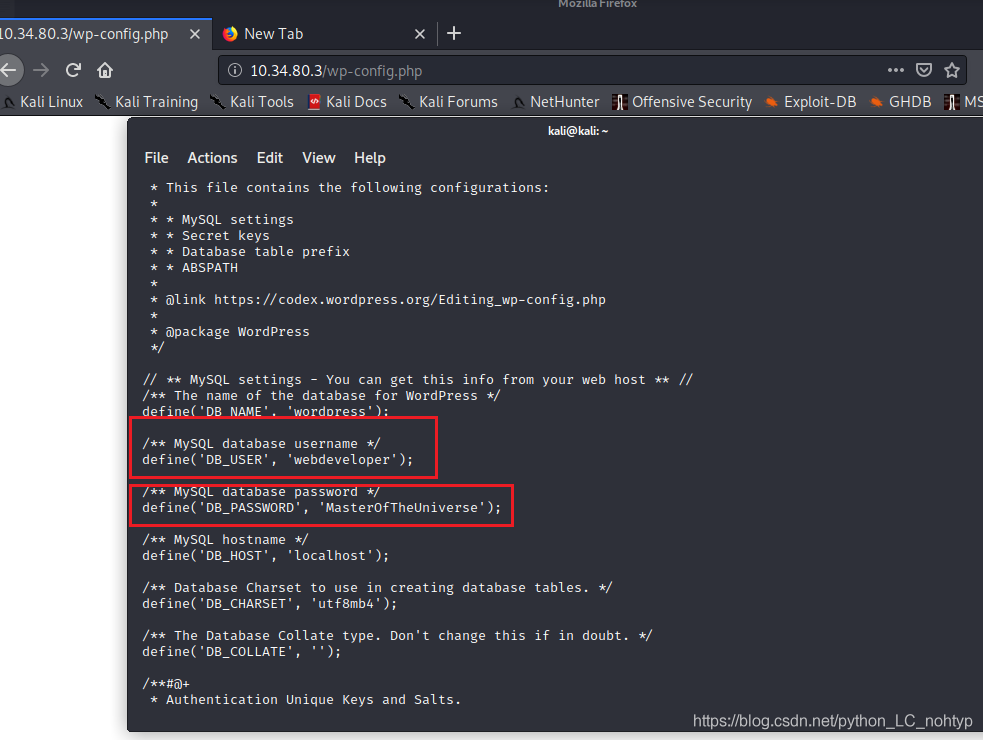
Task: Switch to the New Tab tab
Action: click(x=325, y=34)
